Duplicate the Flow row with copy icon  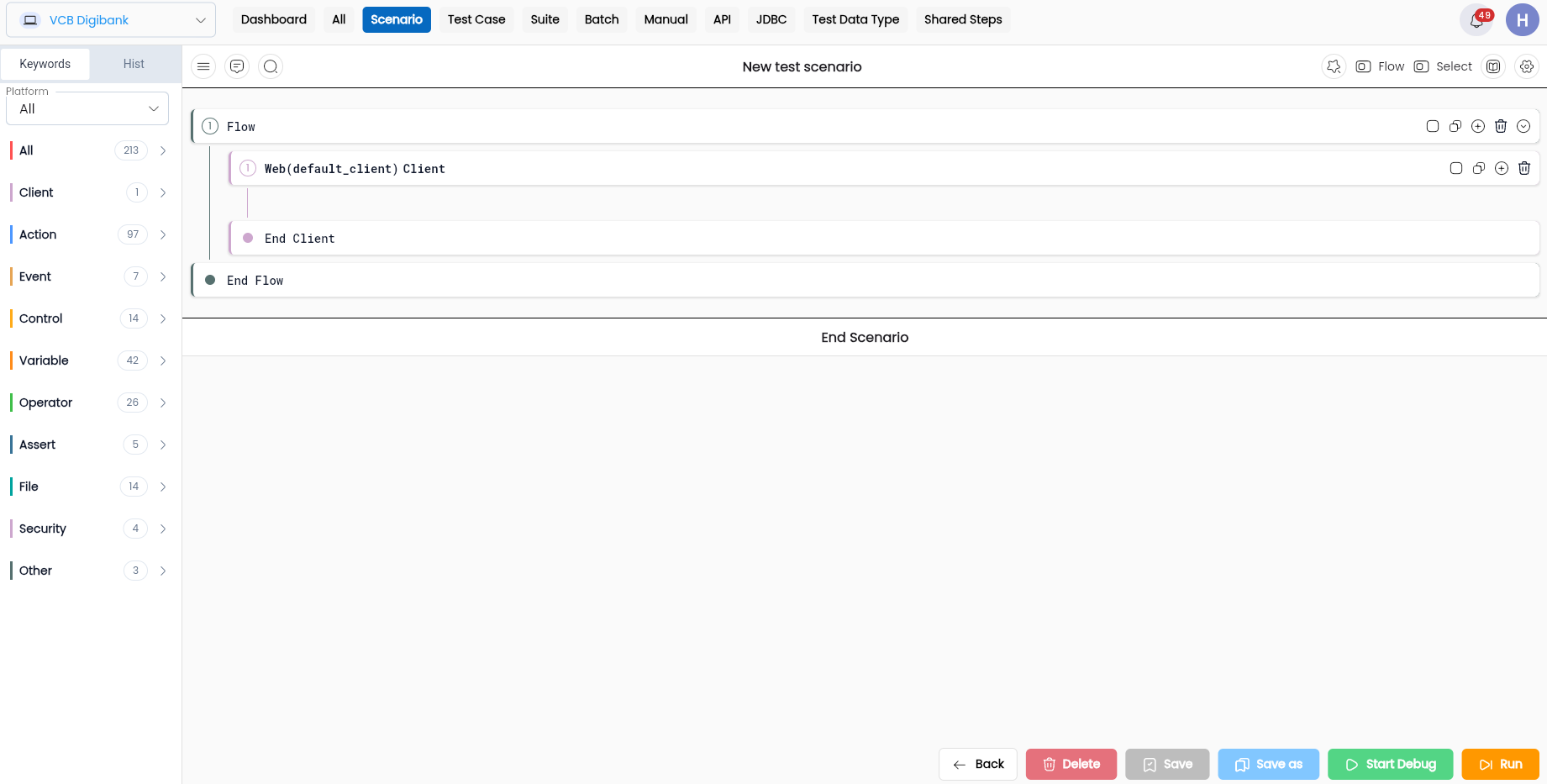click(x=1455, y=126)
